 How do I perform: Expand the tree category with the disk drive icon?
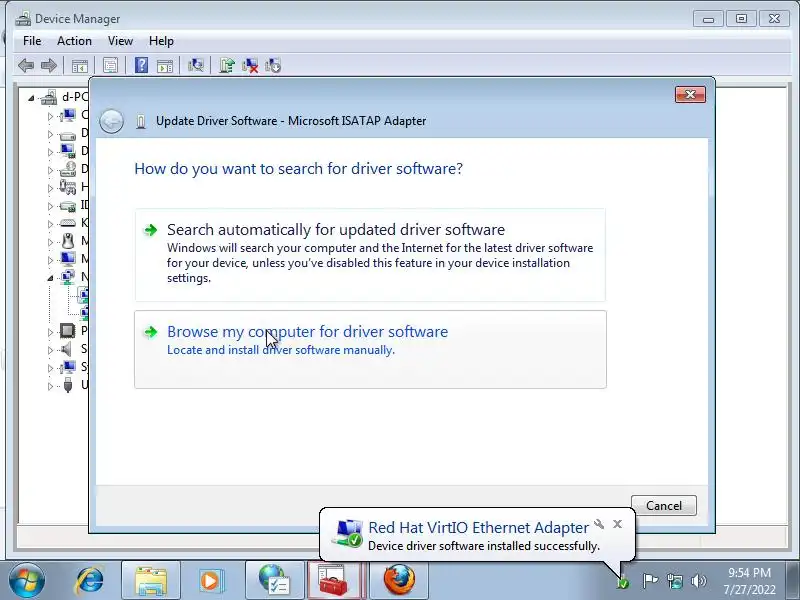(50, 135)
